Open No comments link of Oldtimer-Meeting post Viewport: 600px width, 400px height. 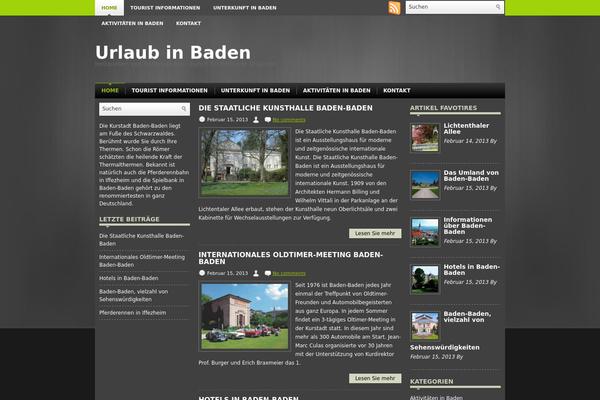pos(289,273)
